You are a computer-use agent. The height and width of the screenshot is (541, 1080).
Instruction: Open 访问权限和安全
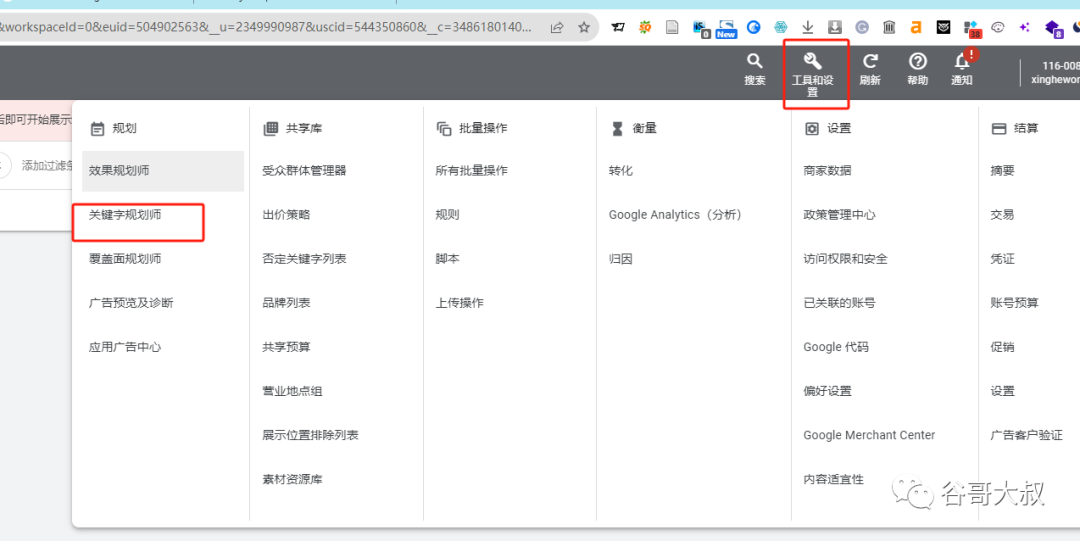(846, 258)
